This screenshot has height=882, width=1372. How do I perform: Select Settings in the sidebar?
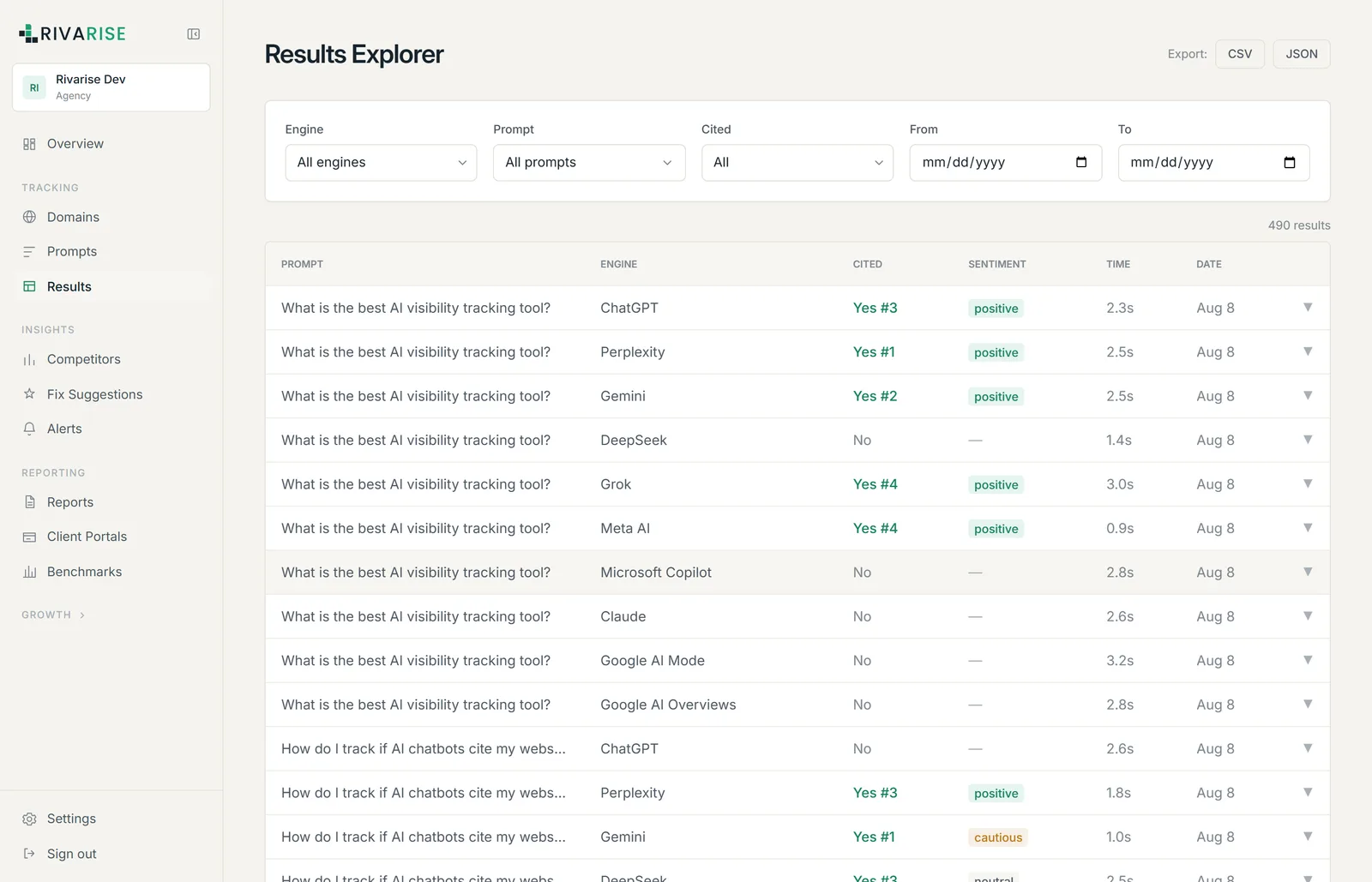111,819
